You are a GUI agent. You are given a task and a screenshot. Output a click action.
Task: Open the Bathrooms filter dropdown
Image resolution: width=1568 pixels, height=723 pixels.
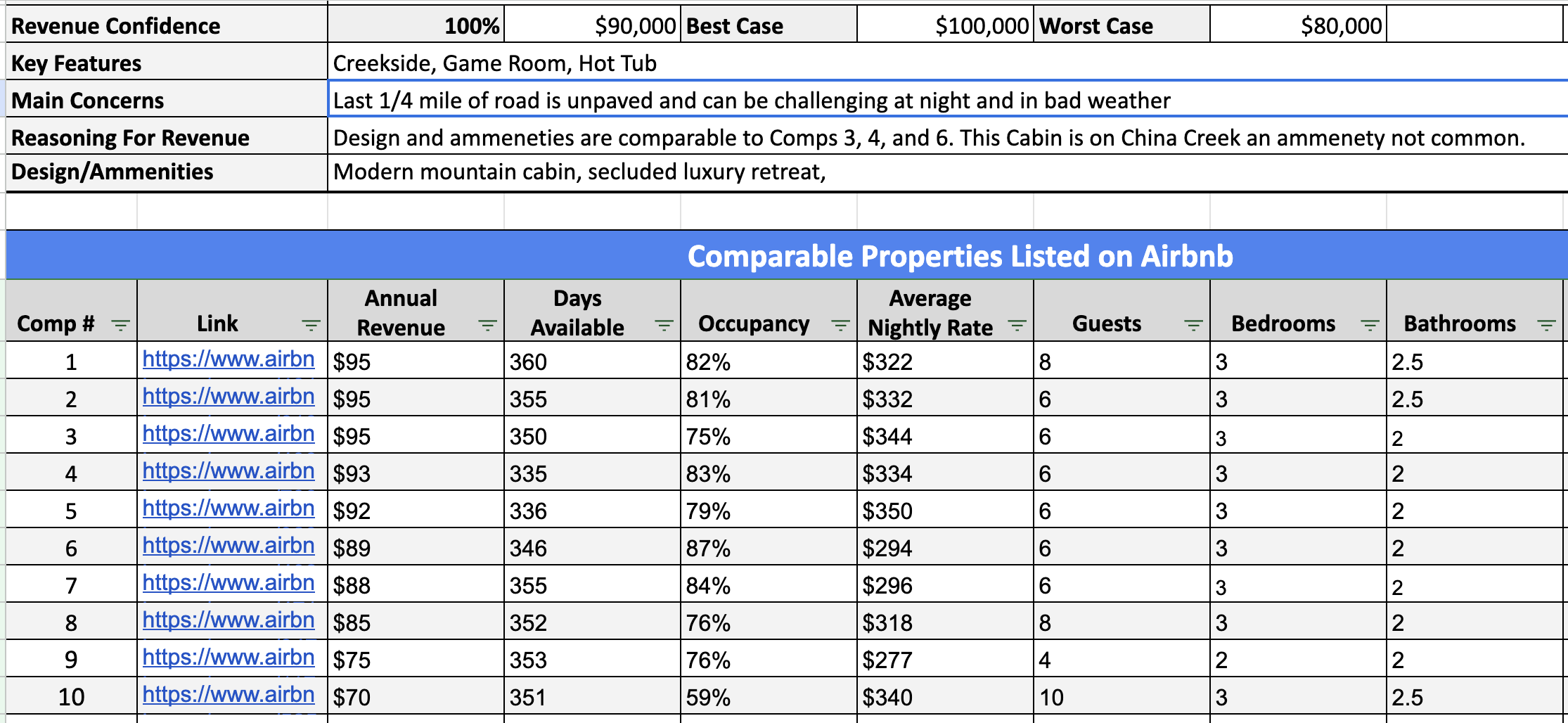click(x=1545, y=324)
